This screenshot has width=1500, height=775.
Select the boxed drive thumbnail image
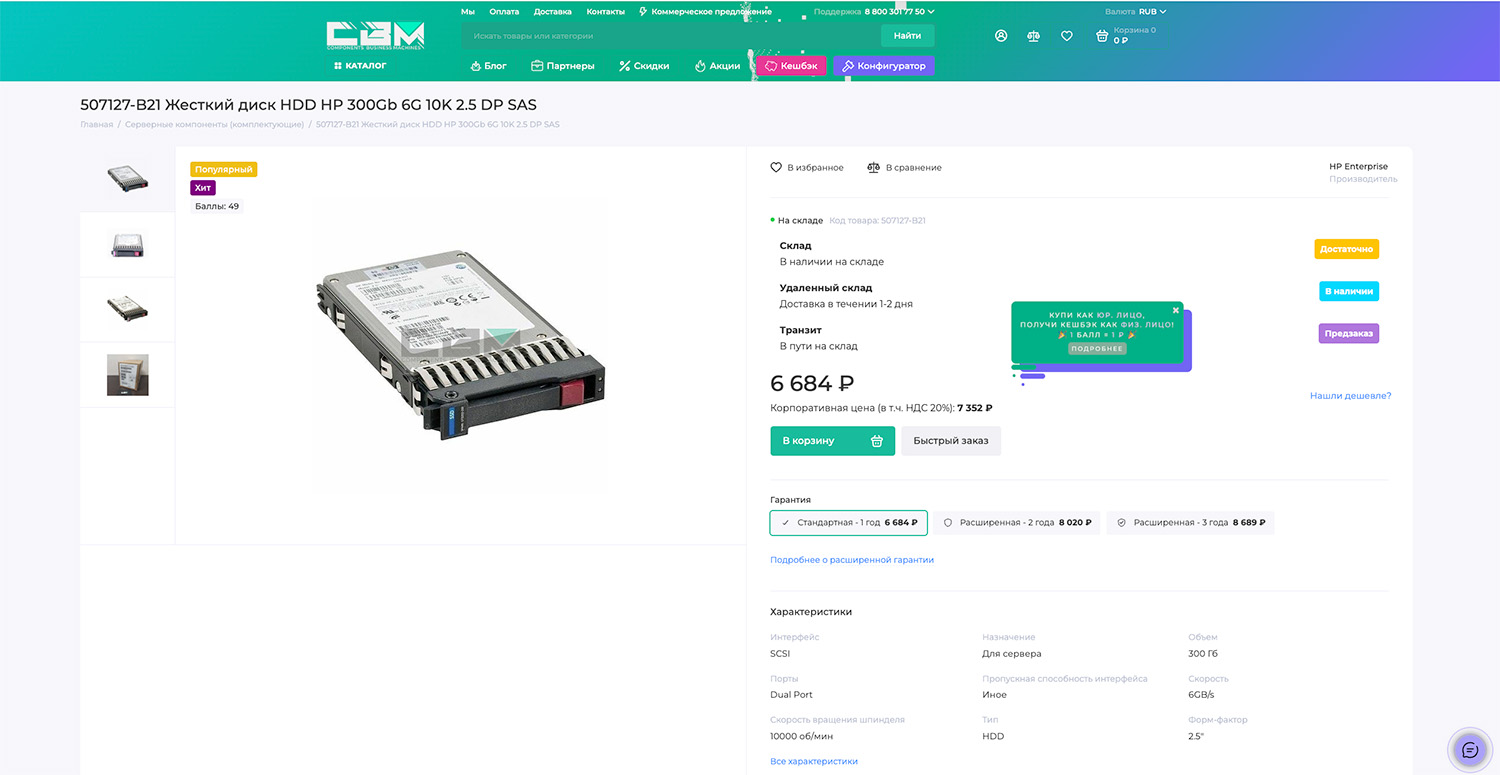128,375
